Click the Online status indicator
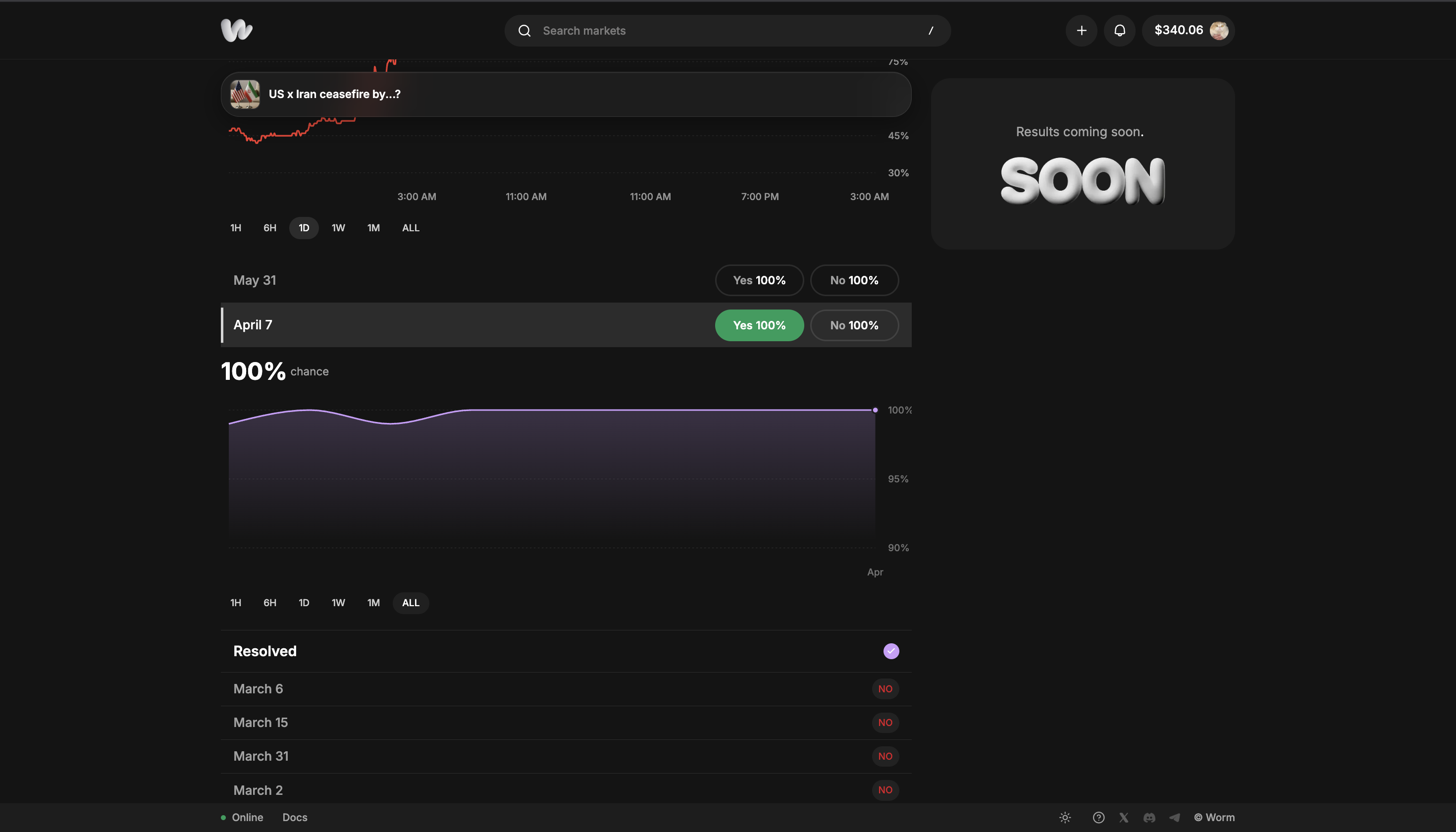Image resolution: width=1456 pixels, height=832 pixels. tap(242, 817)
